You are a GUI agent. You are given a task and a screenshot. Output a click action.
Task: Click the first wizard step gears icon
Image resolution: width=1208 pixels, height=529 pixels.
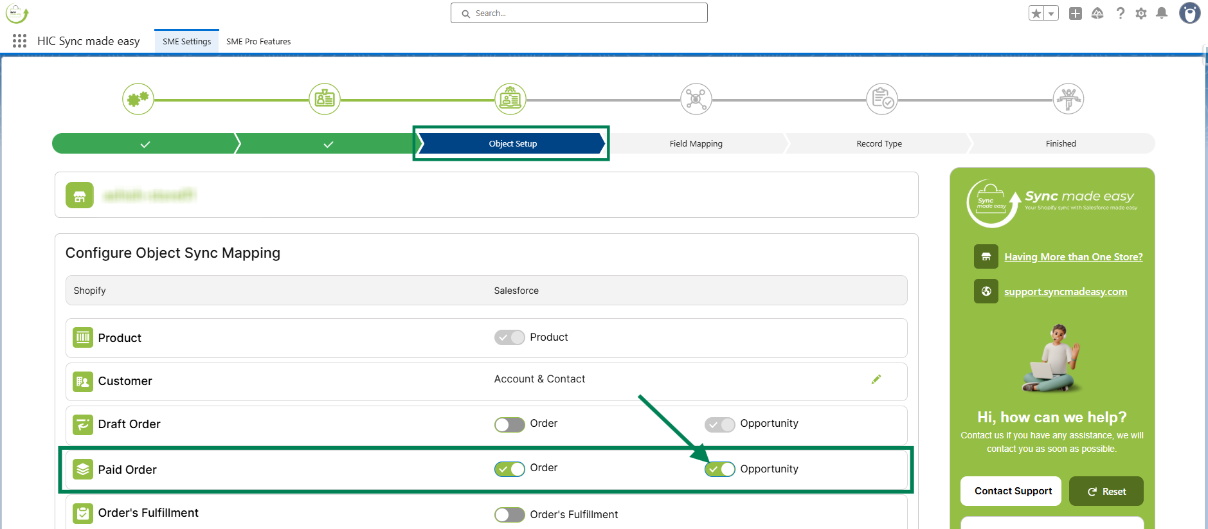tap(138, 99)
